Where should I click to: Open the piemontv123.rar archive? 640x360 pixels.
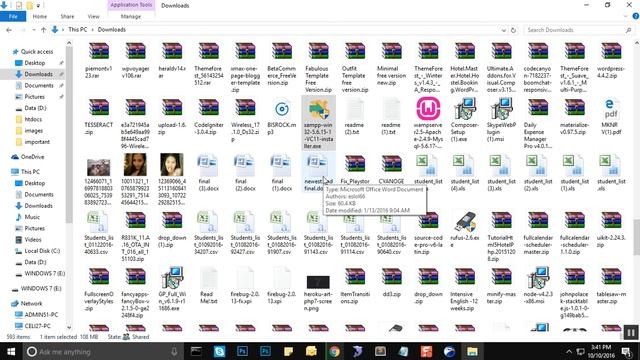99,59
